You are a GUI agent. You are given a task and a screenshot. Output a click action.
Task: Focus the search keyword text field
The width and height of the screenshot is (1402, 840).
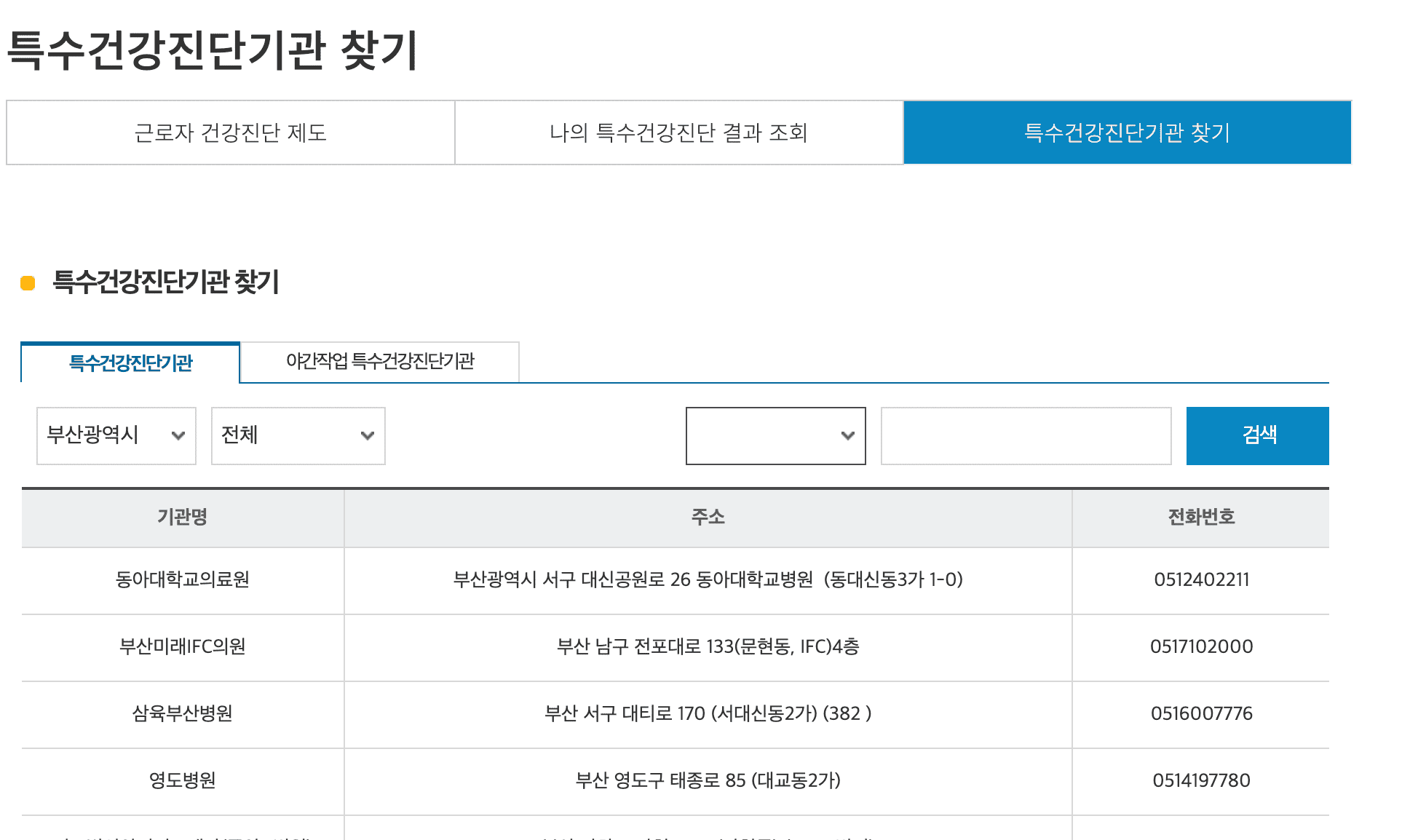point(1026,436)
